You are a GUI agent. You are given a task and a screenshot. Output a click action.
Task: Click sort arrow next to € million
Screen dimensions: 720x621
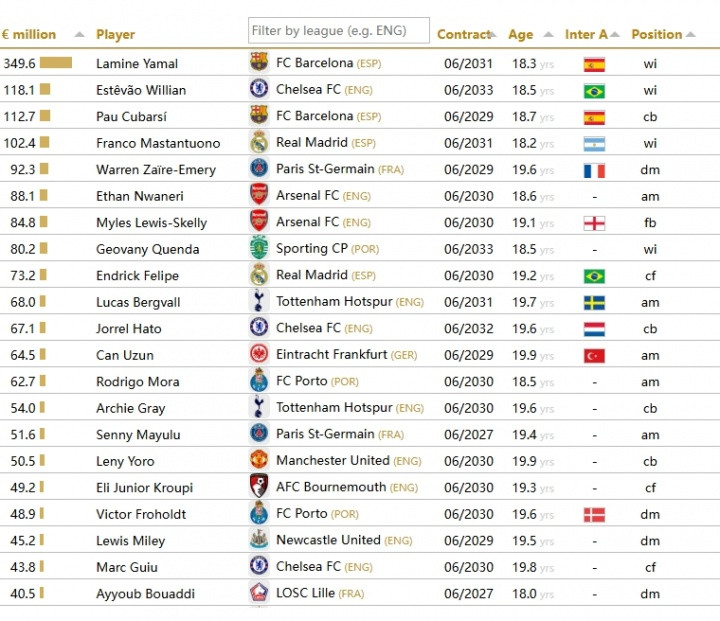tap(80, 35)
